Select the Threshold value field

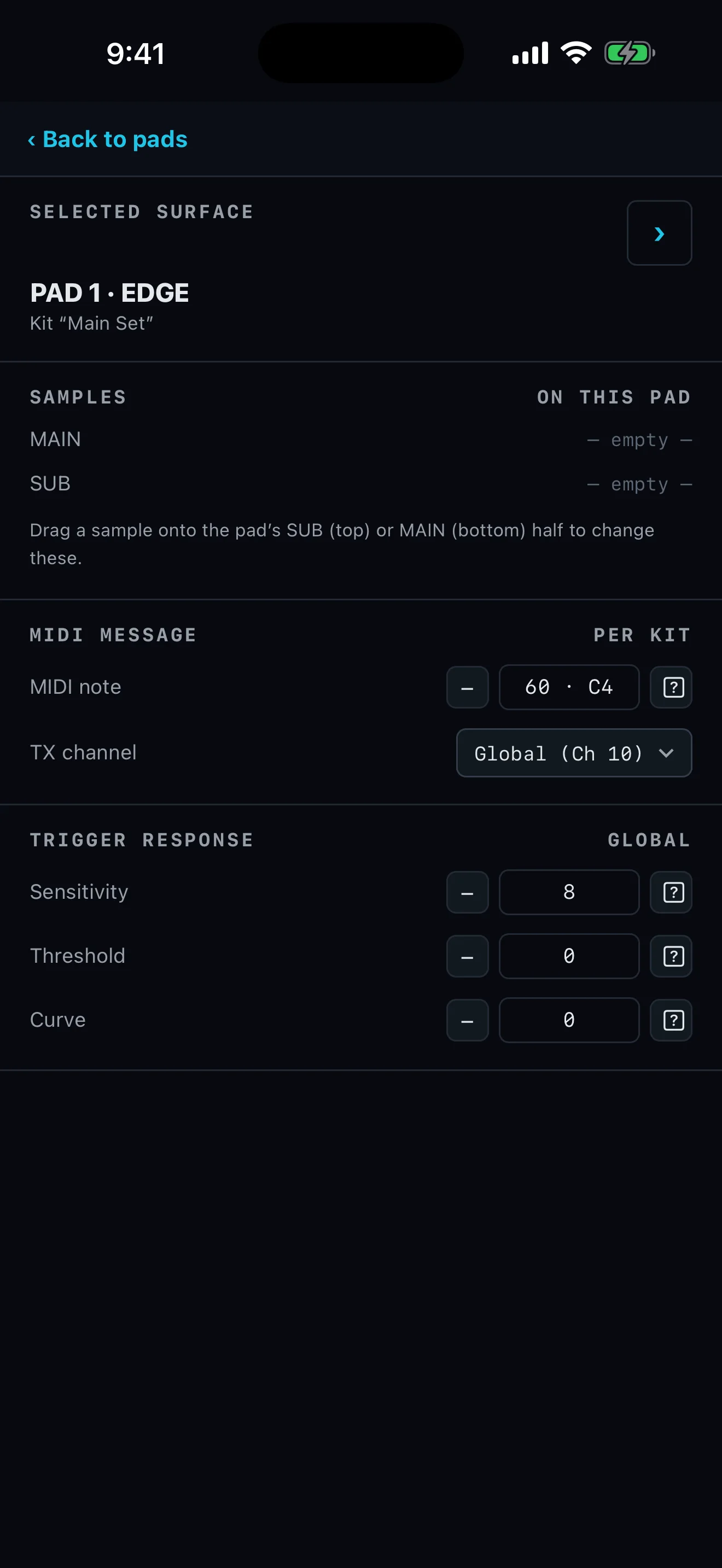click(x=569, y=956)
